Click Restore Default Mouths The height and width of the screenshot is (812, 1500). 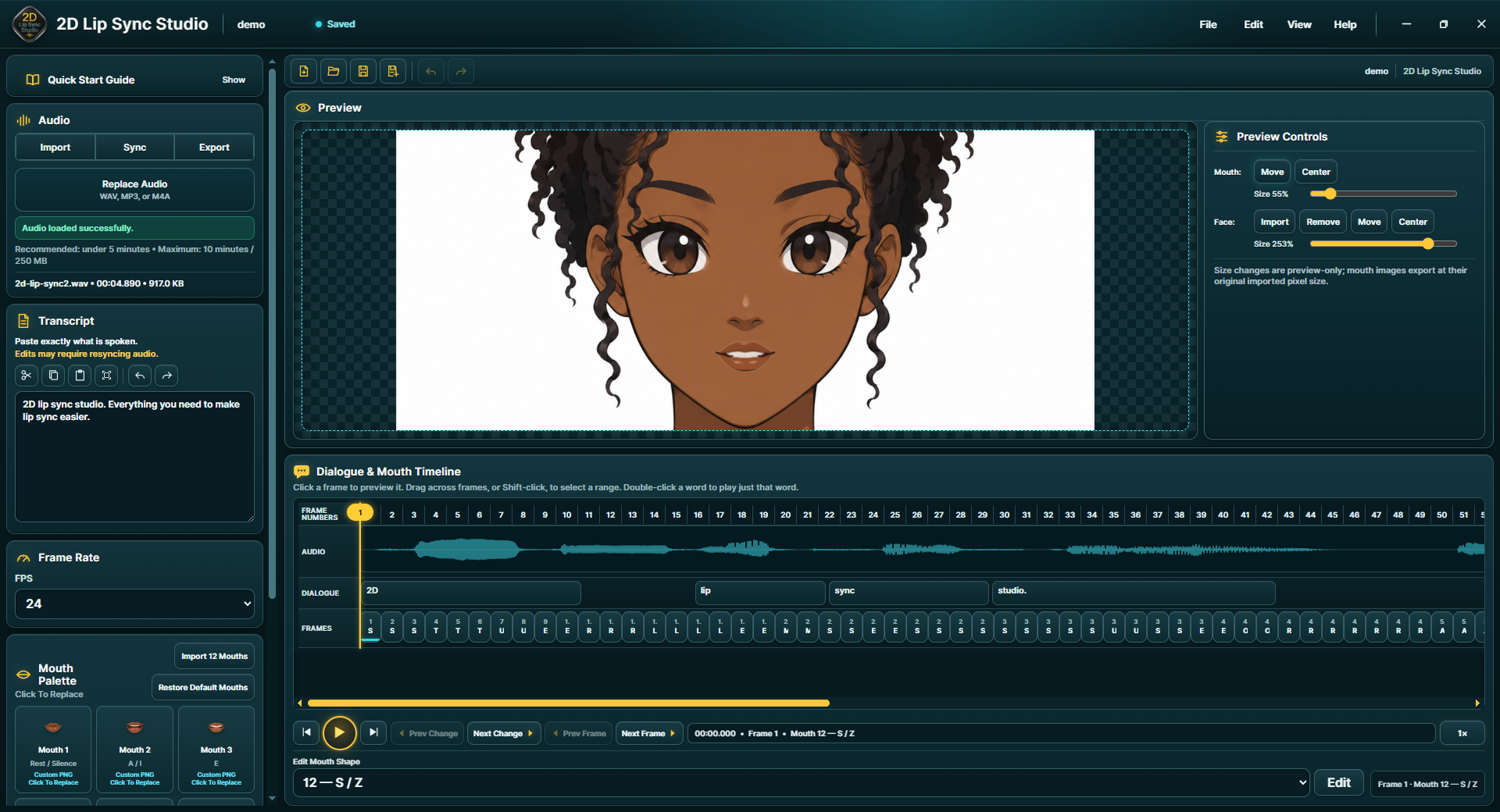click(203, 687)
